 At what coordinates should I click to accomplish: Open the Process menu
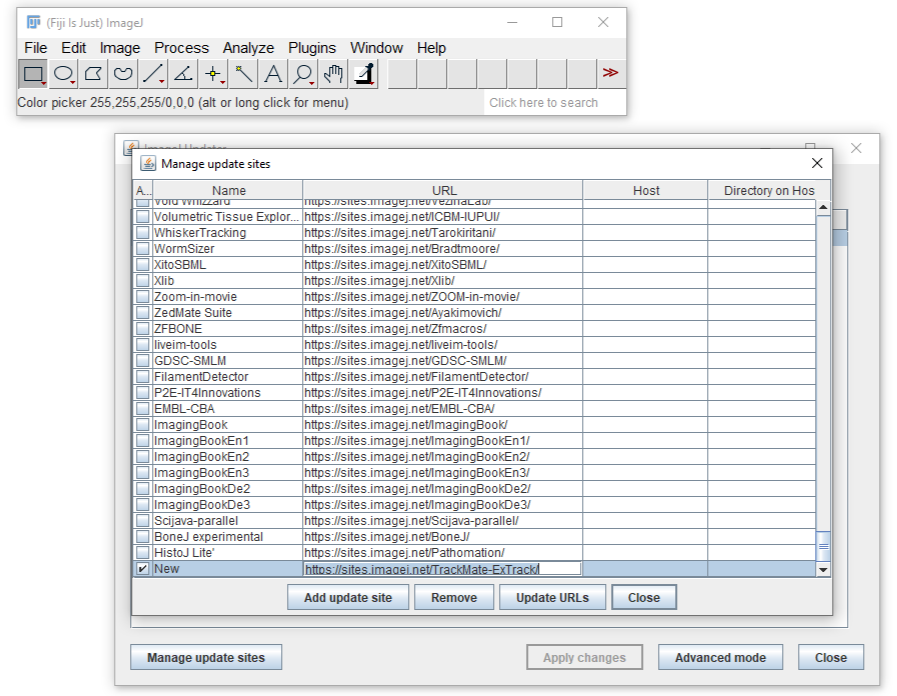point(181,48)
